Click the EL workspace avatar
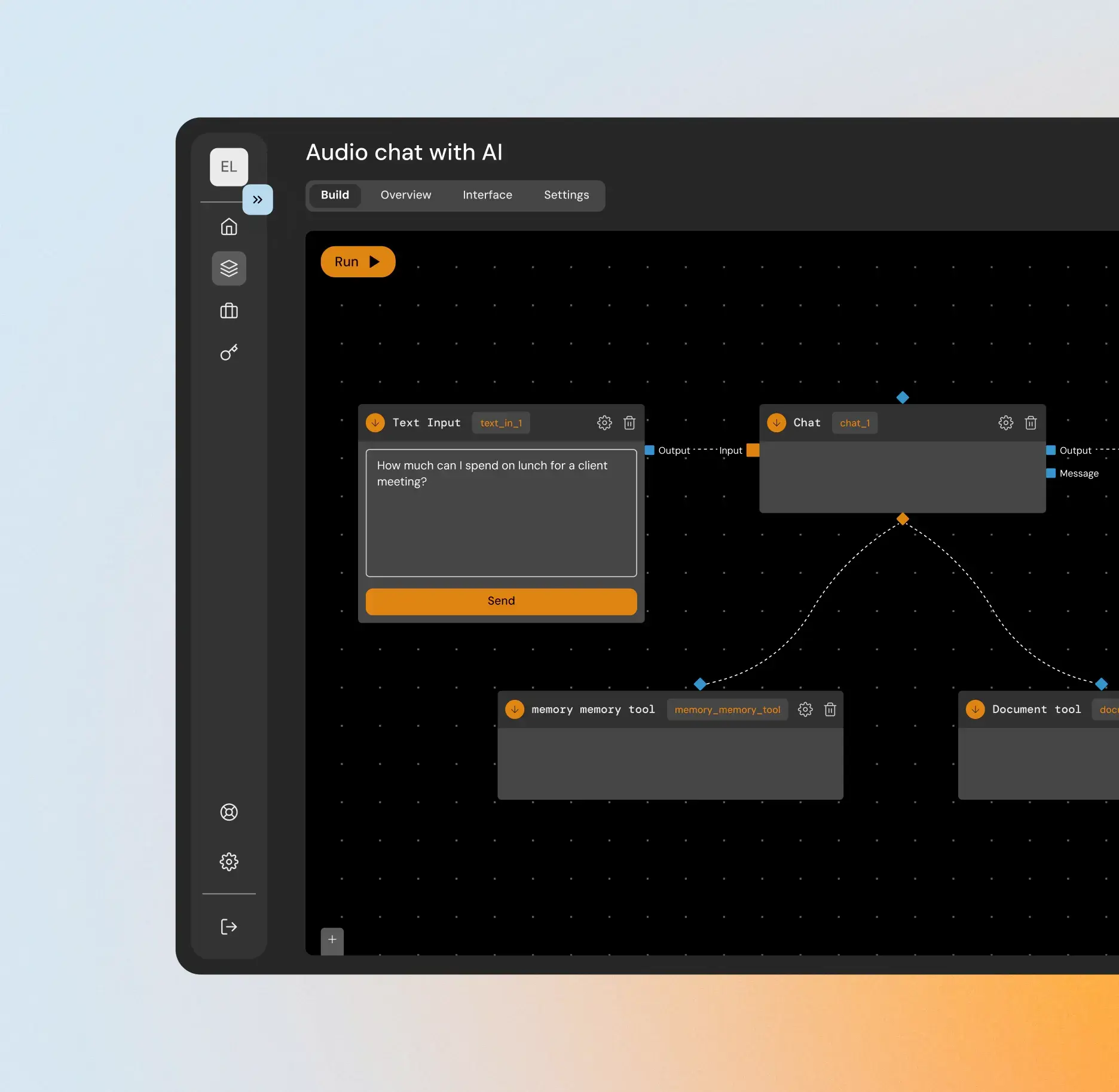This screenshot has height=1092, width=1119. pos(229,167)
